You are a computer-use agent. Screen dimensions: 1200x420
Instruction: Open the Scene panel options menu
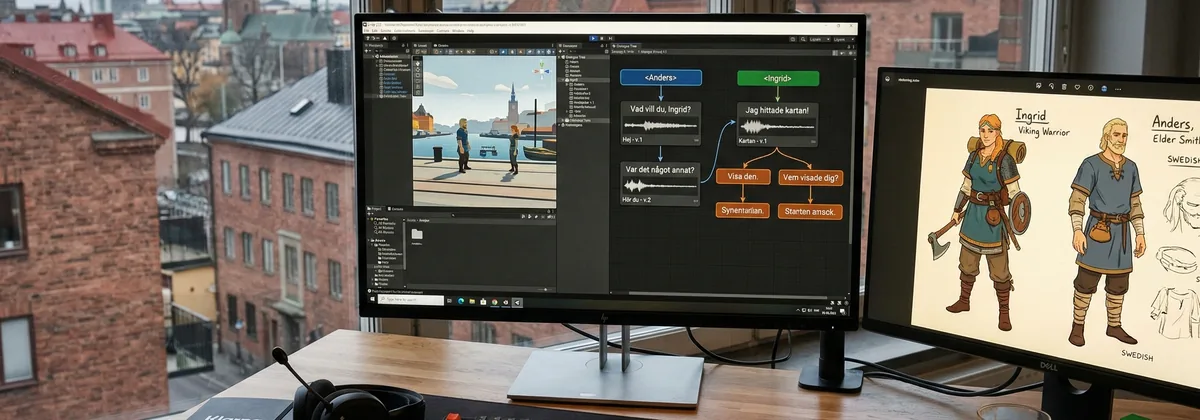[553, 45]
